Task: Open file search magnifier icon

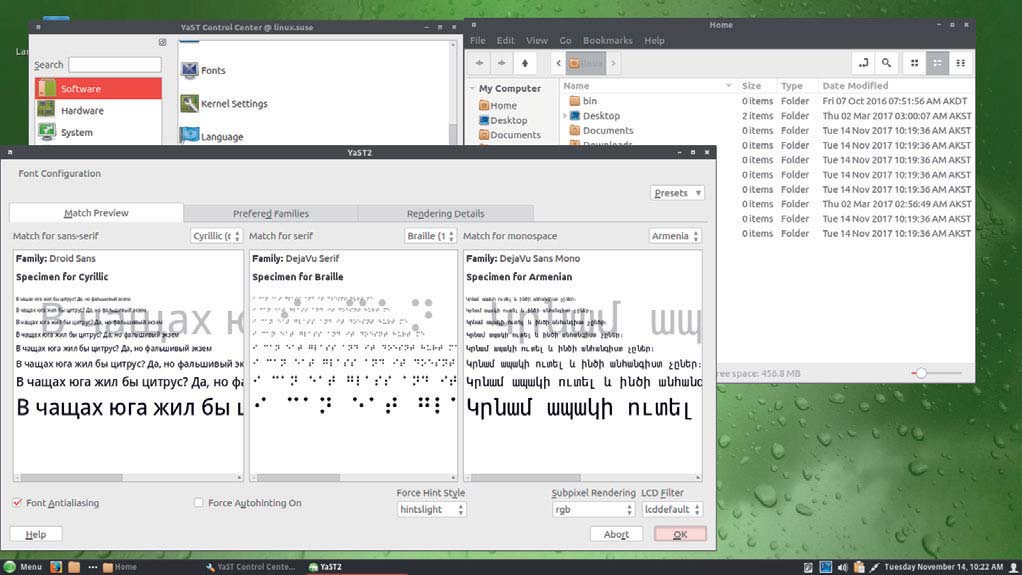Action: coord(886,63)
